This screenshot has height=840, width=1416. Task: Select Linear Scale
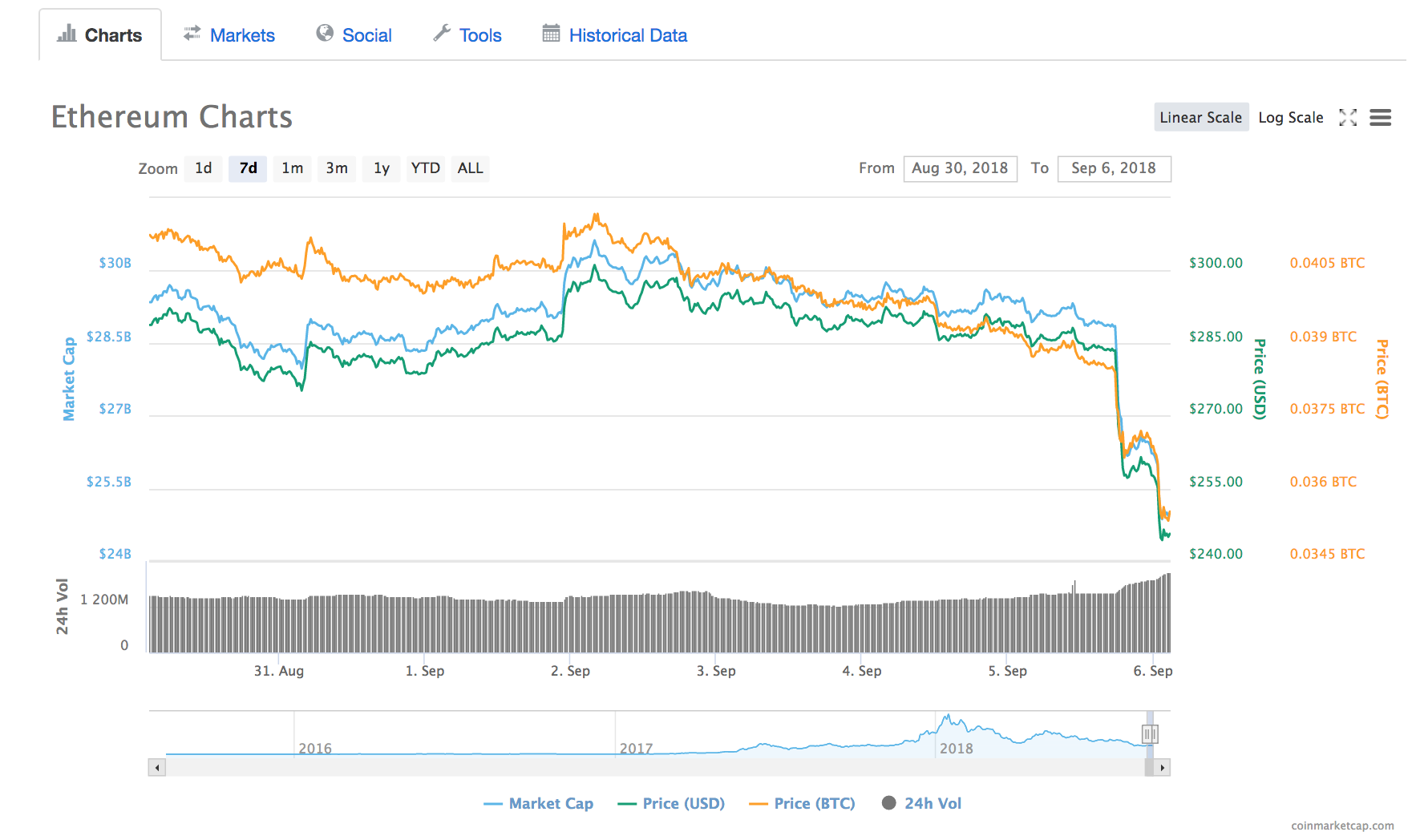1201,117
